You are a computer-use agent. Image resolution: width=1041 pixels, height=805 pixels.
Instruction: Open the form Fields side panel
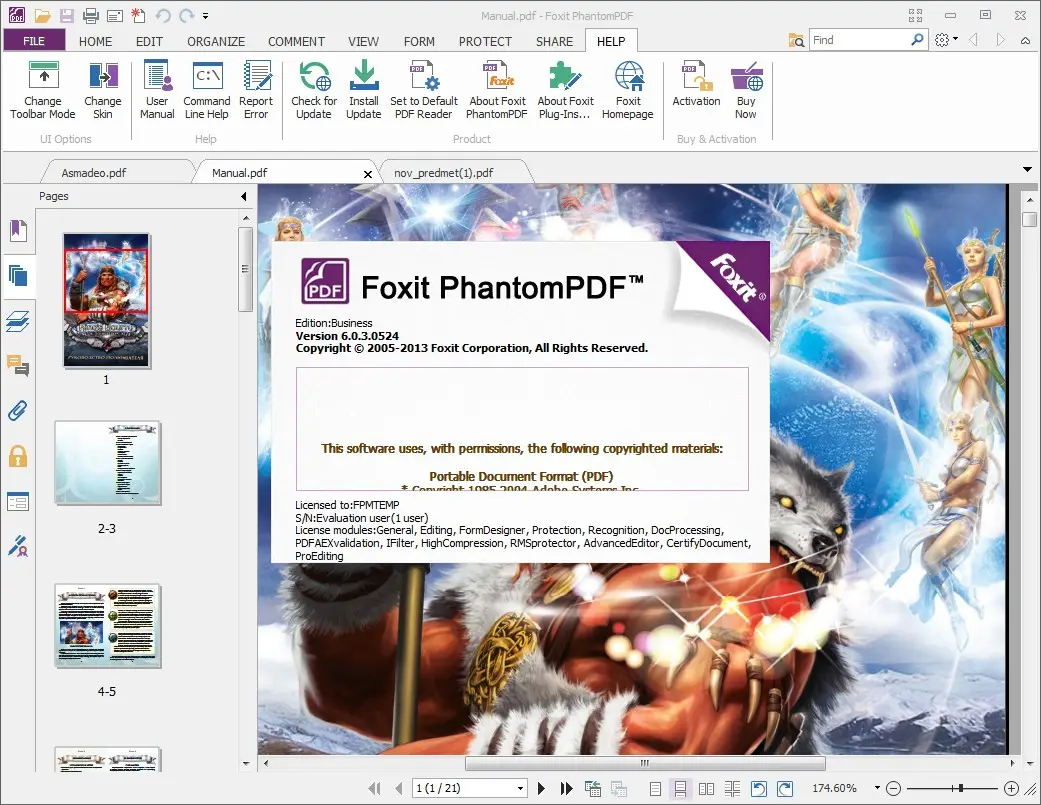tap(18, 502)
